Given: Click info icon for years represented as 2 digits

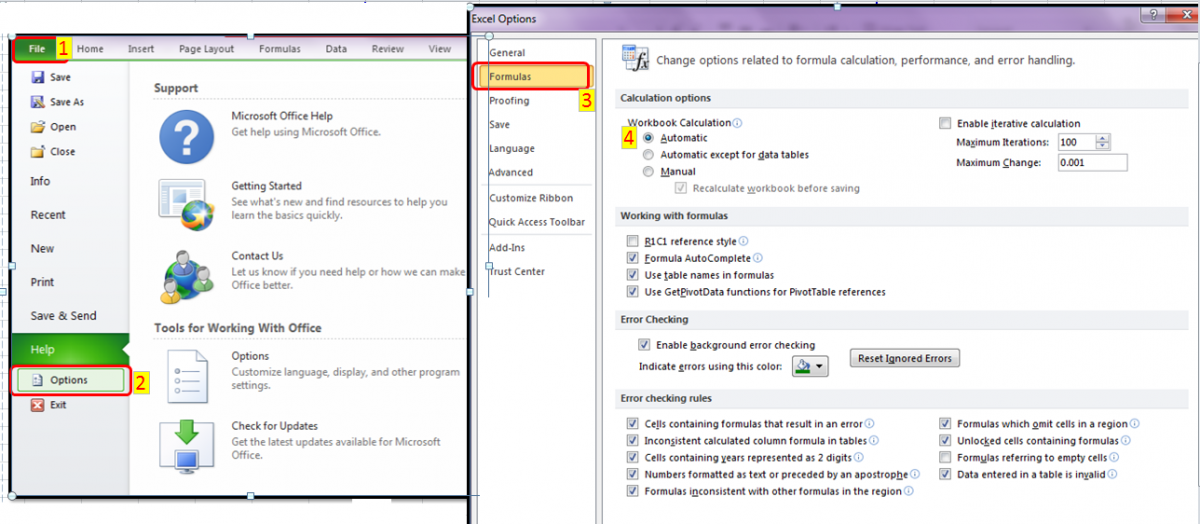Looking at the screenshot, I should point(858,457).
